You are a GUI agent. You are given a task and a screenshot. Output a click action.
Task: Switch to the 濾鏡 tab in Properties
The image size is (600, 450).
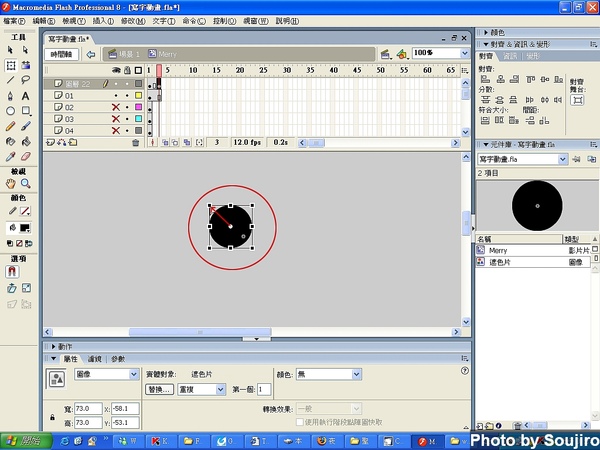[x=95, y=358]
